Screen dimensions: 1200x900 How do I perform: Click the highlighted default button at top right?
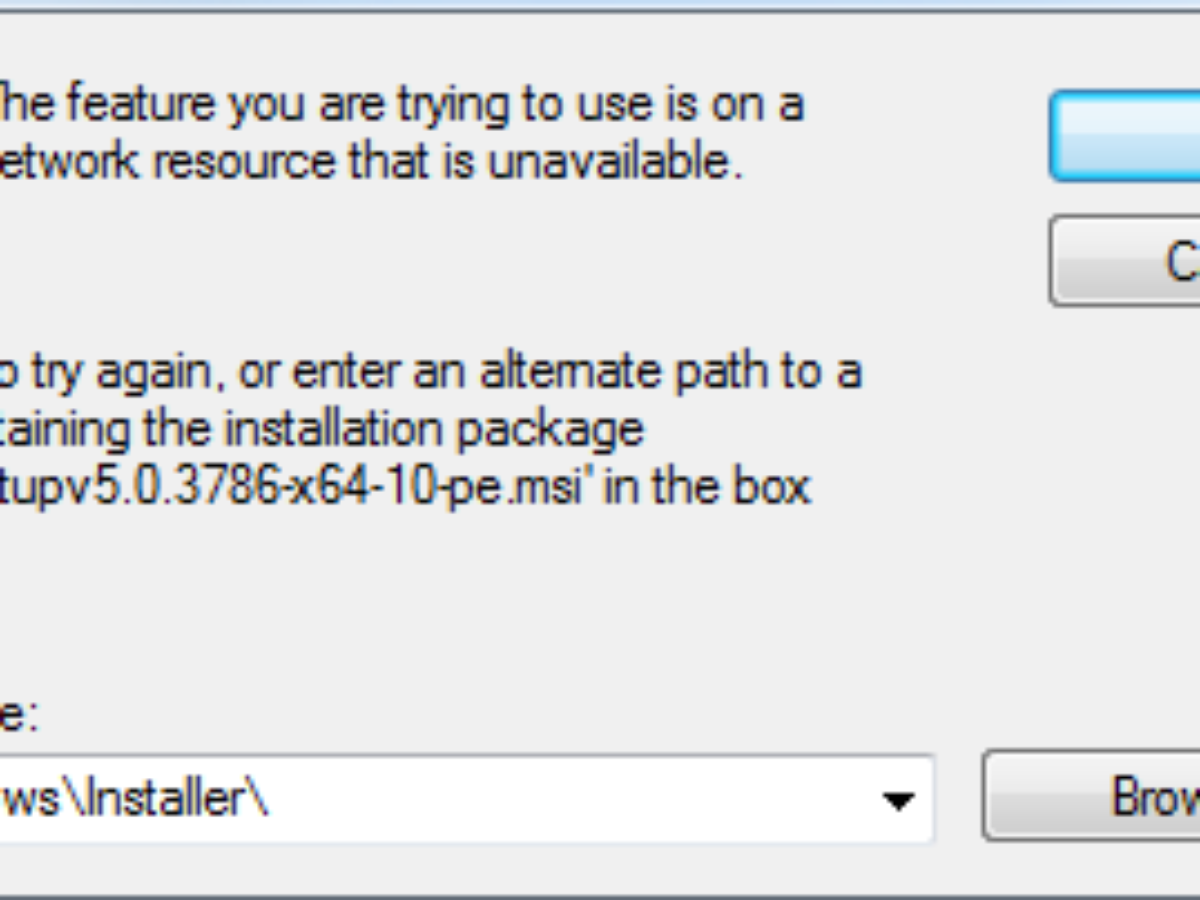1125,137
